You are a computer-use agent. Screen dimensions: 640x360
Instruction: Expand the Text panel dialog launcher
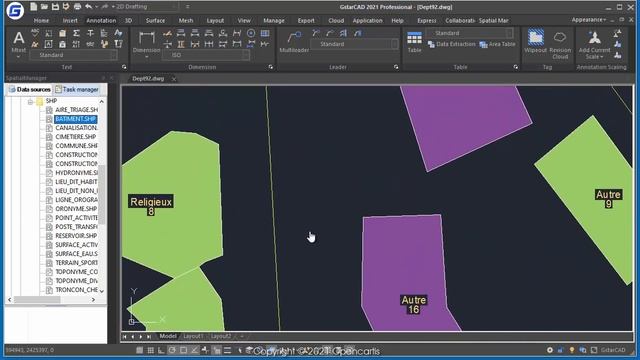point(124,67)
